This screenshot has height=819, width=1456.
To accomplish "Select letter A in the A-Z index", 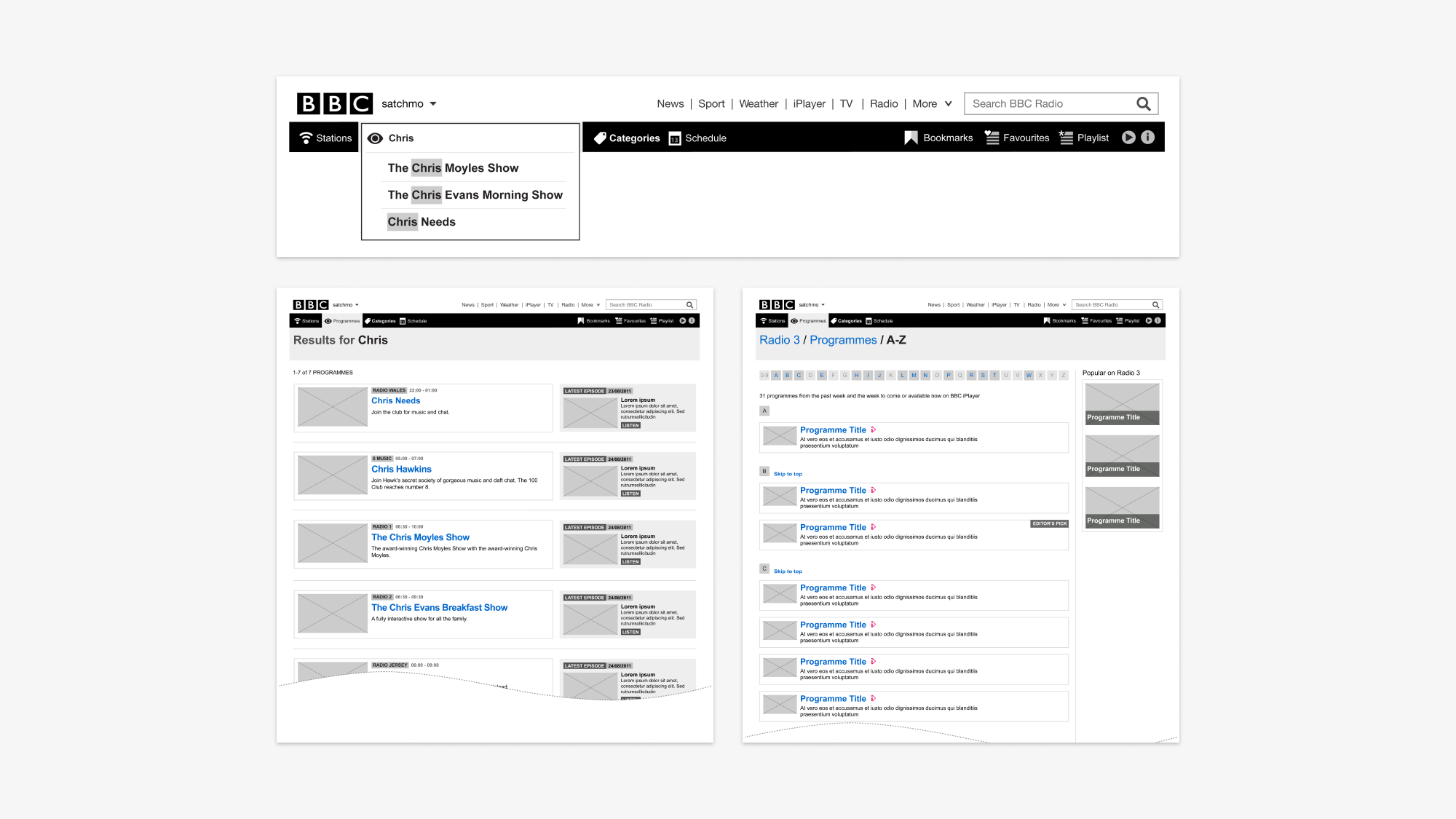I will coord(776,376).
